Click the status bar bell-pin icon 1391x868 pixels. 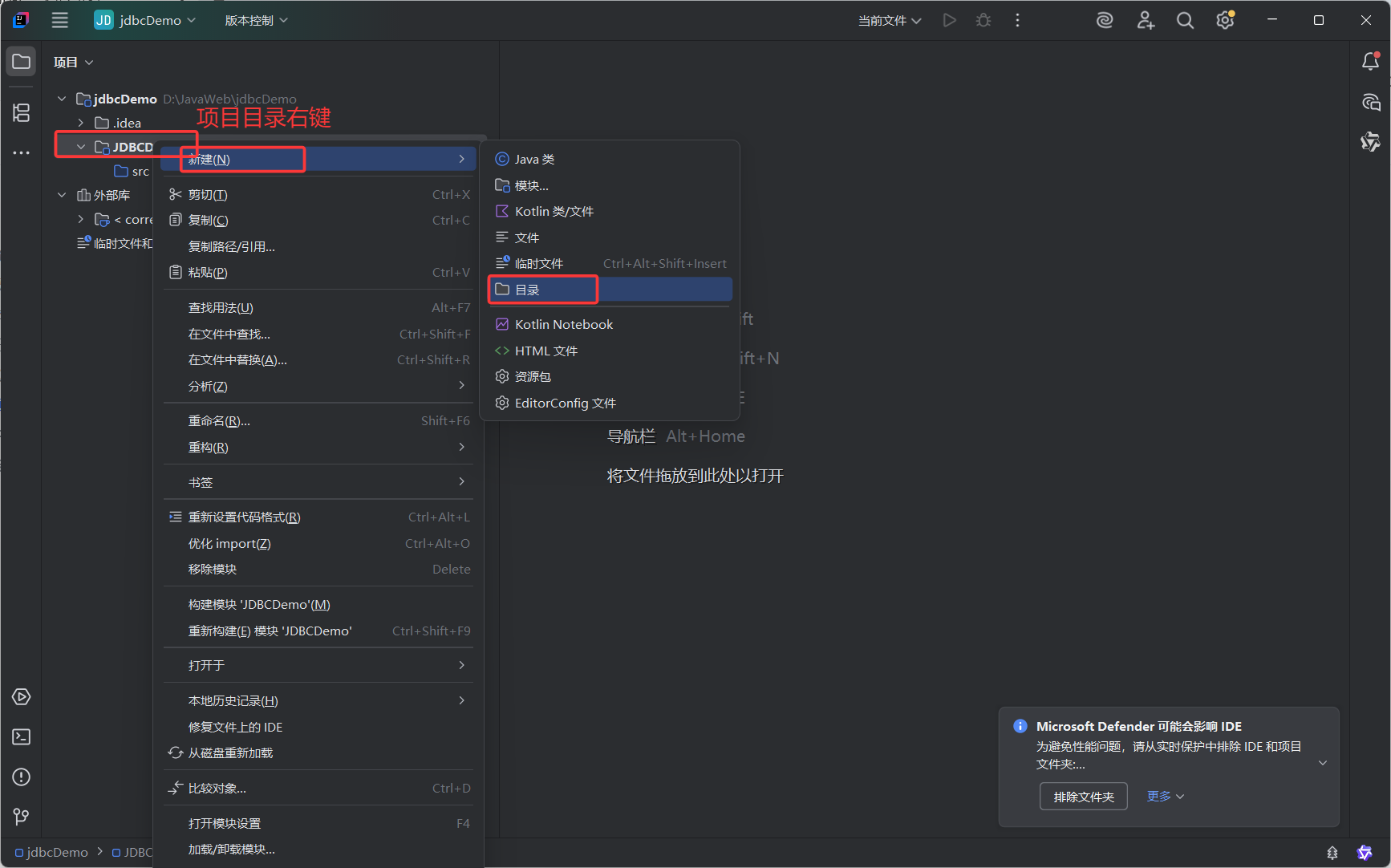pyautogui.click(x=1332, y=853)
